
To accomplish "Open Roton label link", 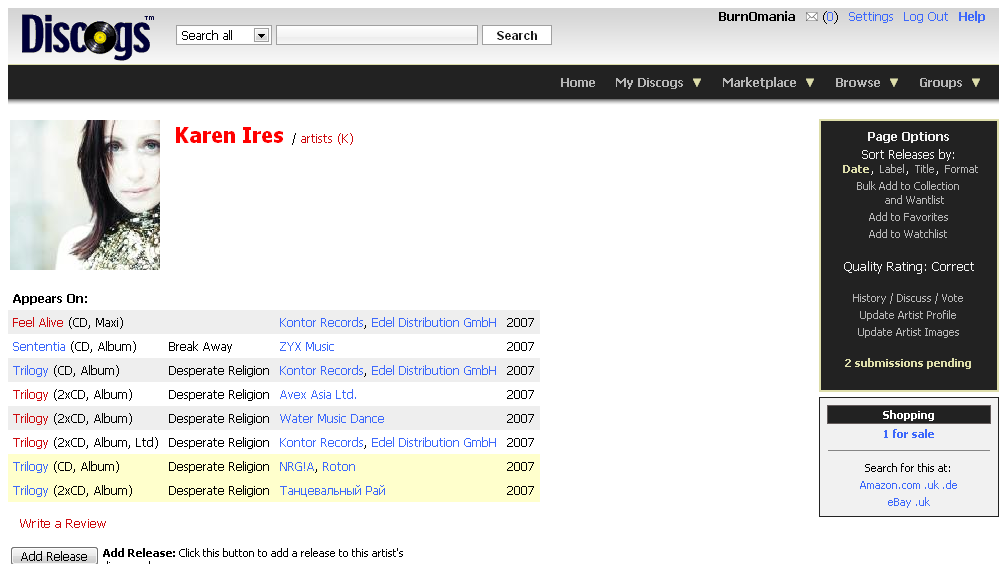I will point(338,466).
